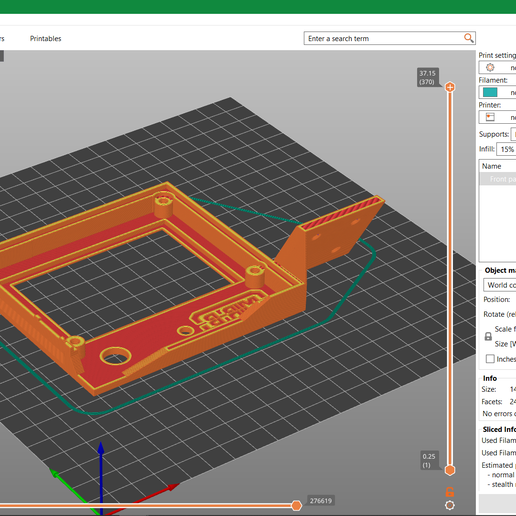Click the Print settings label

(x=497, y=55)
